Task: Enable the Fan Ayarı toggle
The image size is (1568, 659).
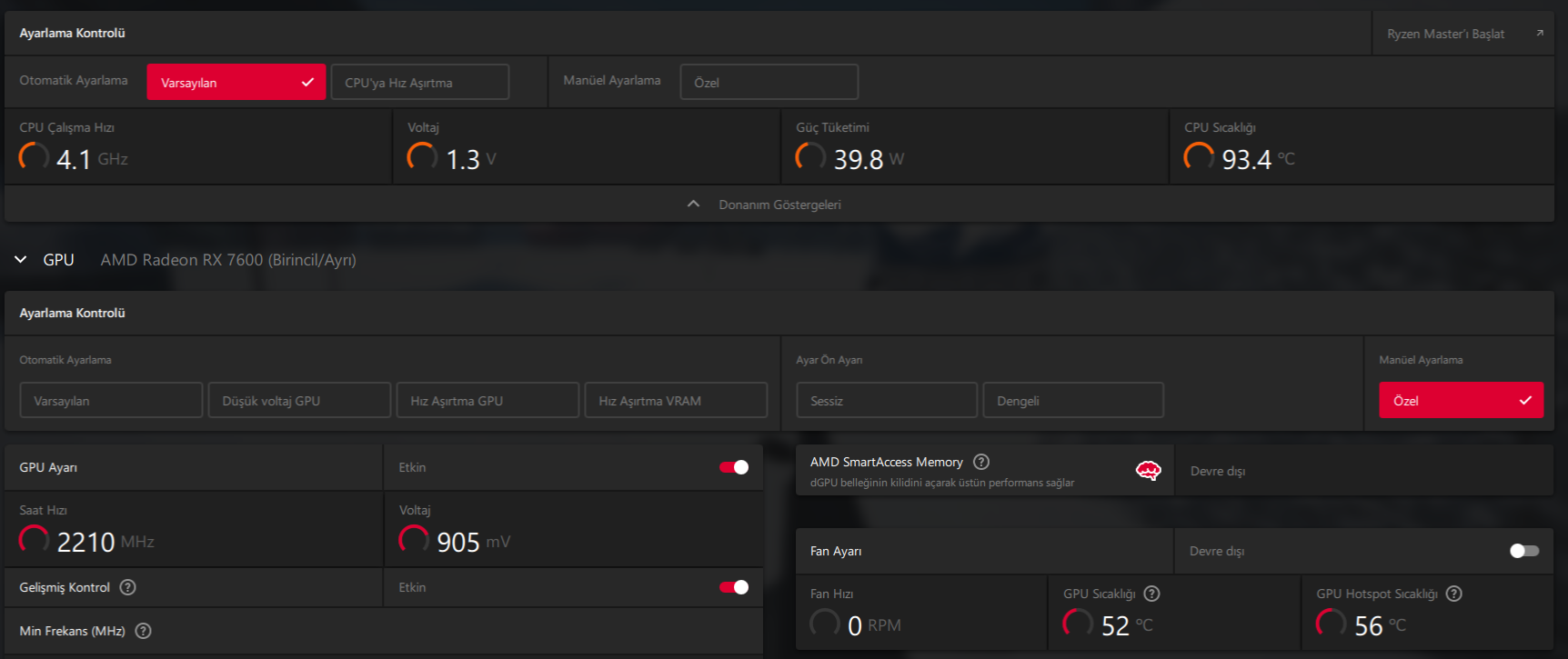Action: 1524,551
